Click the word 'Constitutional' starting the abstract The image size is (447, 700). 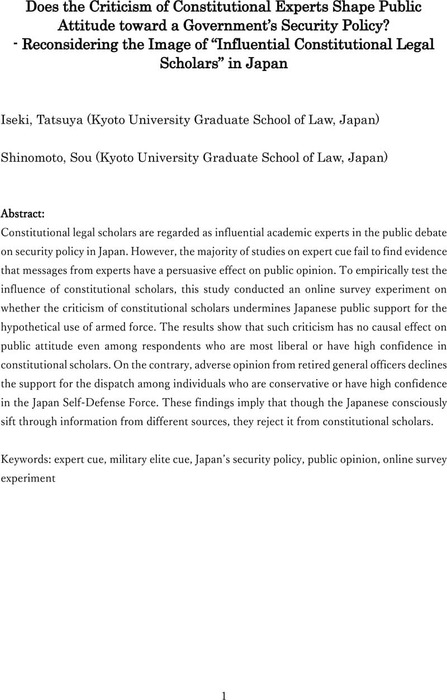[x=35, y=233]
